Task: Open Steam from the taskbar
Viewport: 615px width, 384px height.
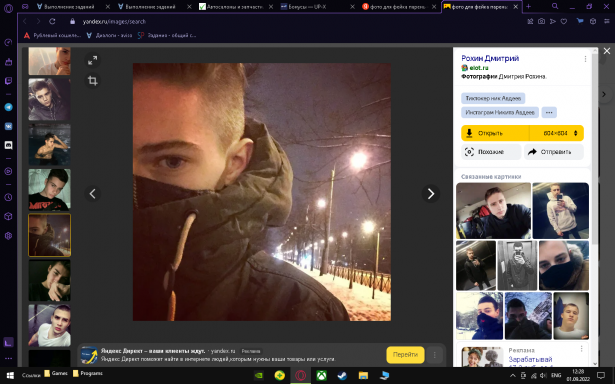Action: (342, 375)
